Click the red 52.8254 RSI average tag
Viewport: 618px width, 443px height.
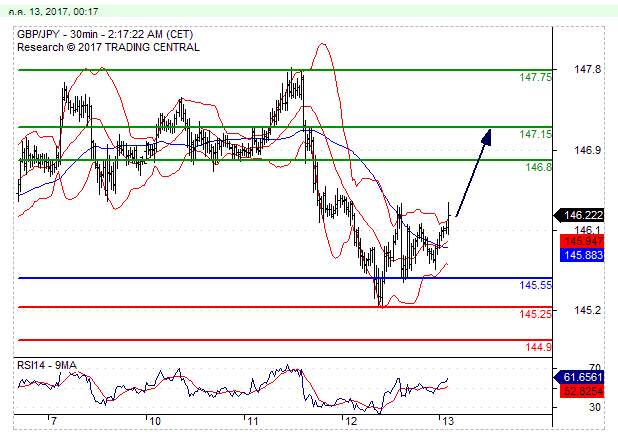(x=582, y=391)
